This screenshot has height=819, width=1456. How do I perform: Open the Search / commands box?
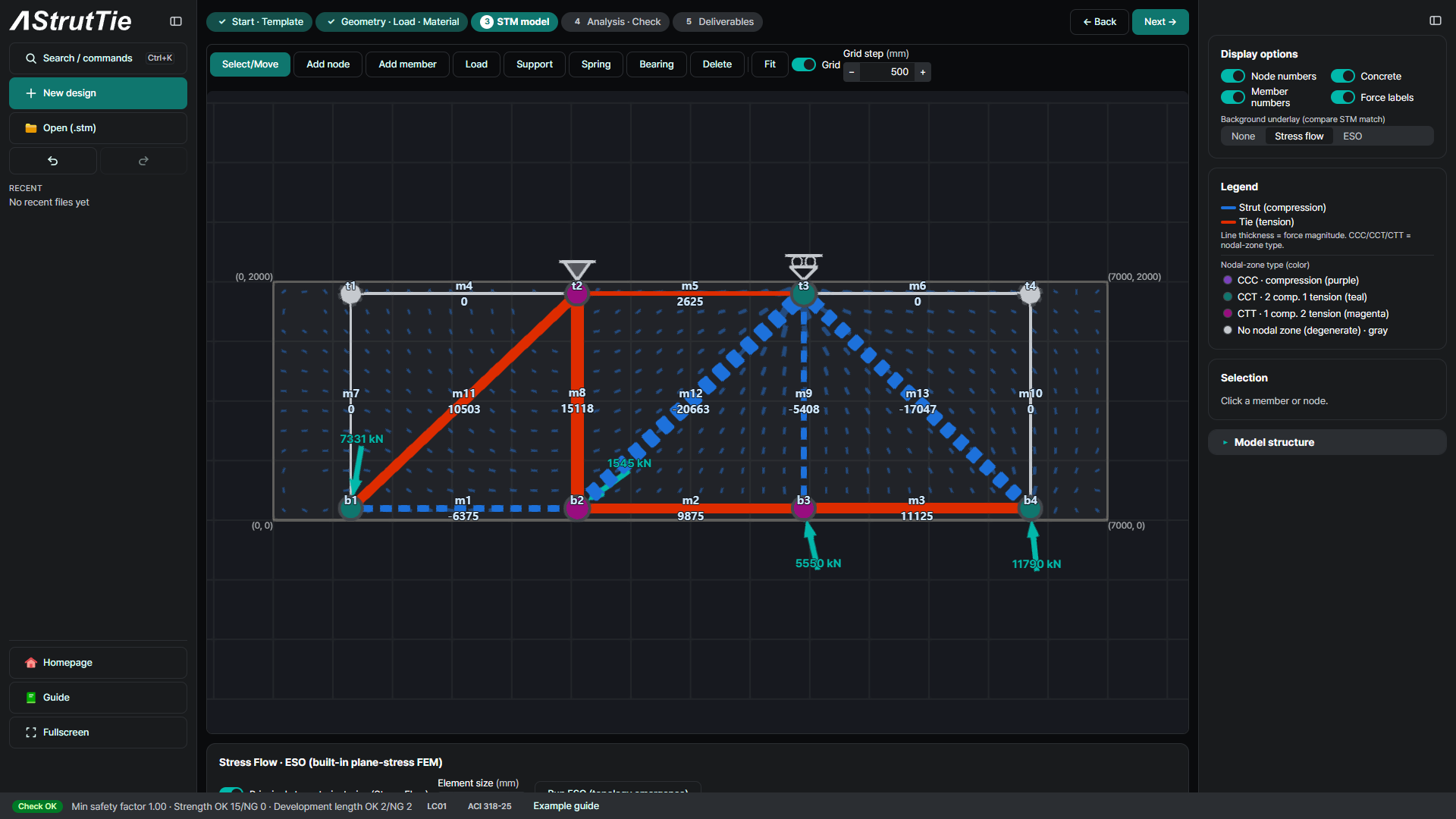point(98,58)
